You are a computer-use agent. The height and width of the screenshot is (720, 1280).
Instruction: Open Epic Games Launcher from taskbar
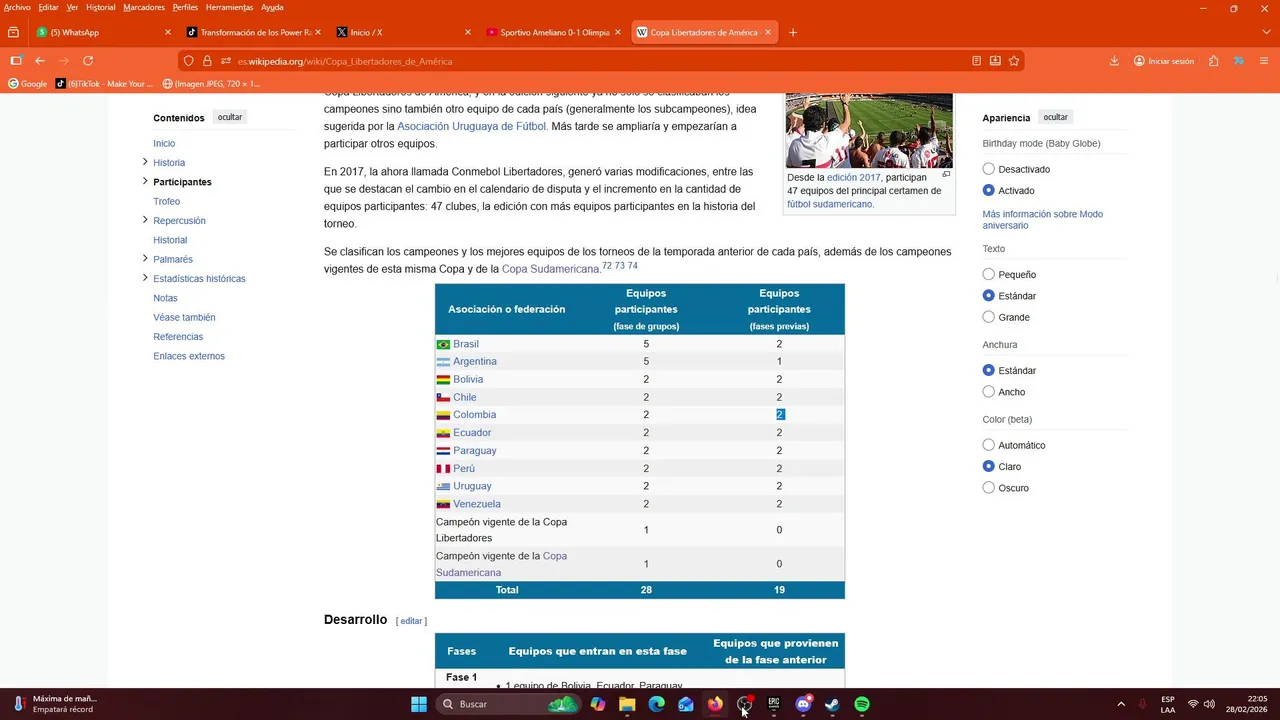(x=773, y=704)
